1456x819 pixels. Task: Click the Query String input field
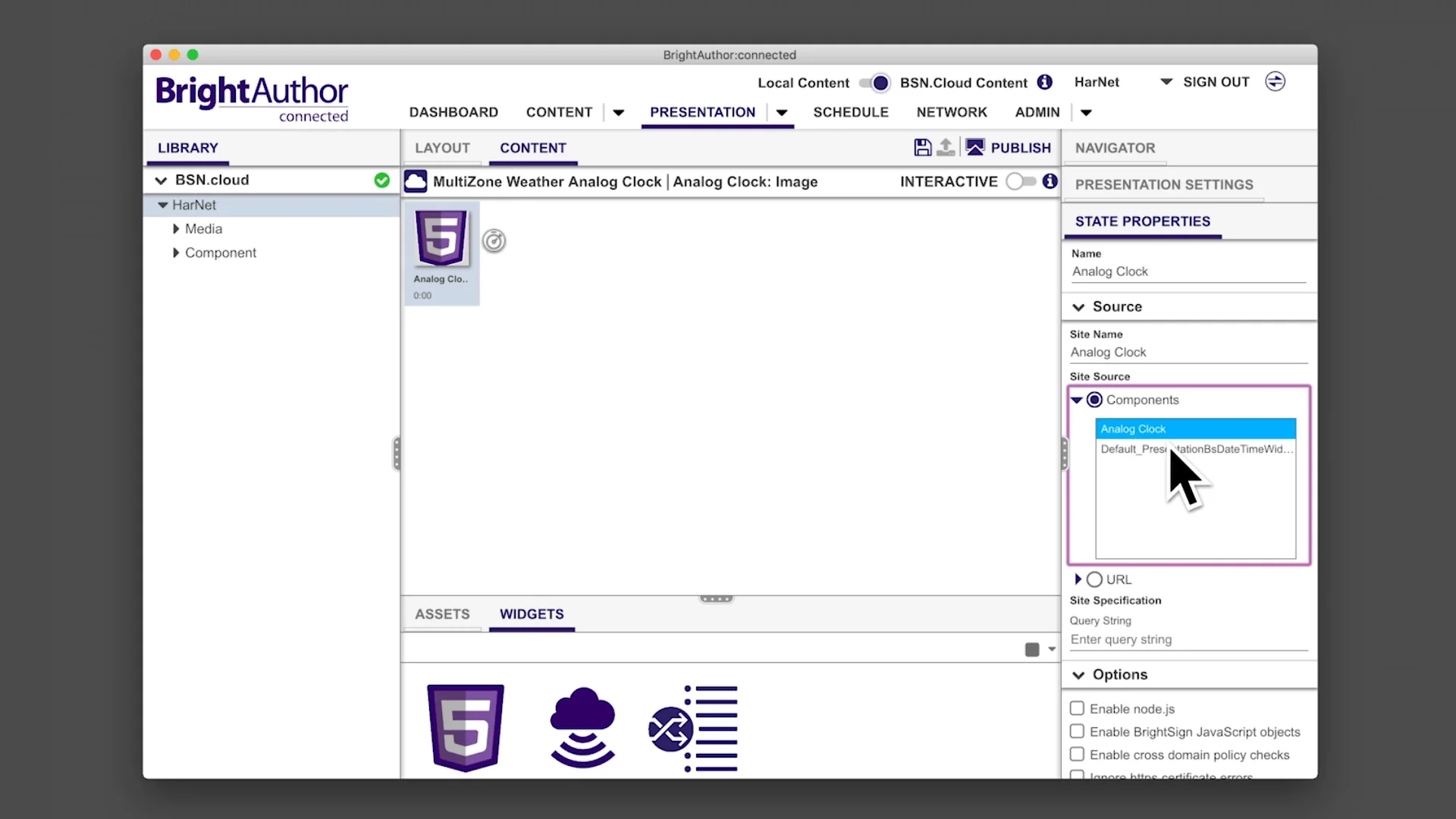coord(1188,639)
